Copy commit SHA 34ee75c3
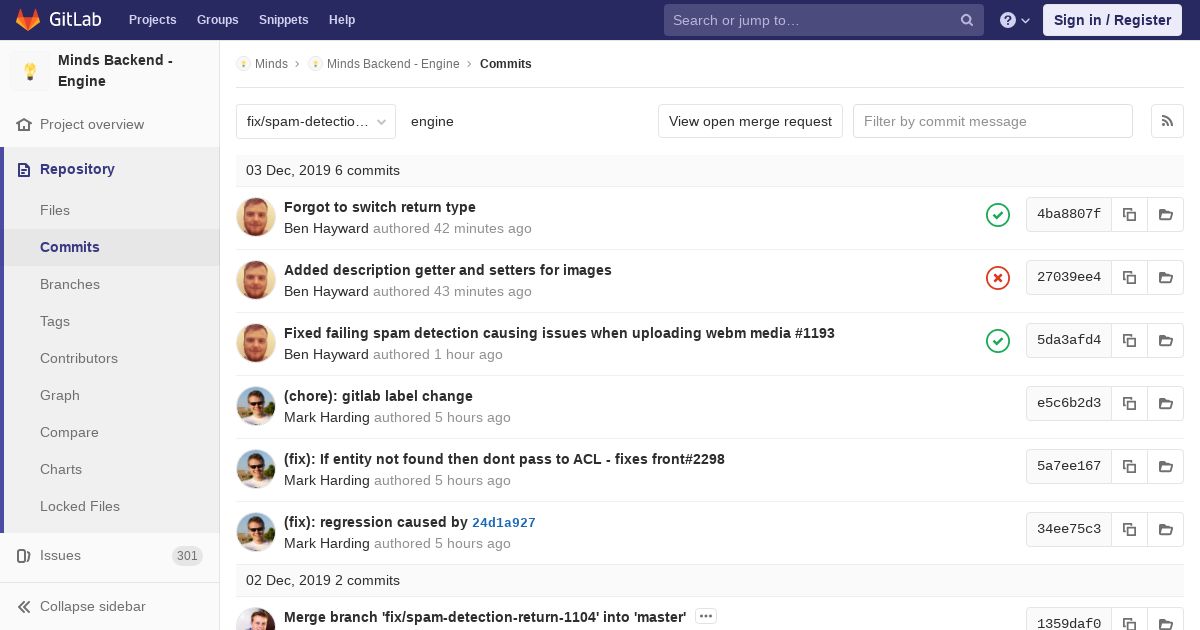 pyautogui.click(x=1129, y=529)
